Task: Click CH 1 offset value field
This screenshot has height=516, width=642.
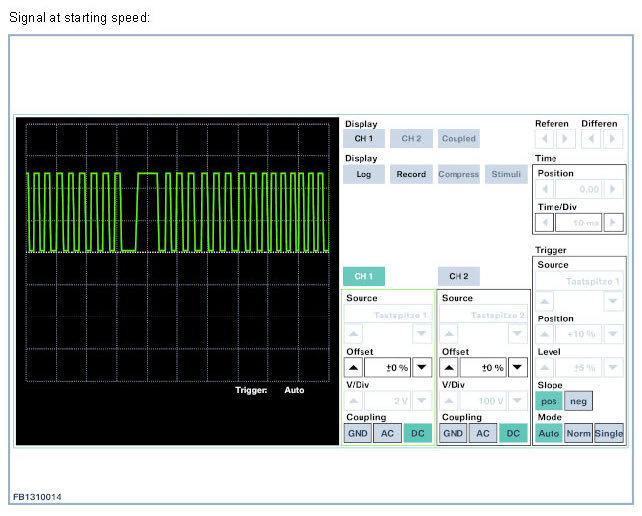Action: click(387, 367)
